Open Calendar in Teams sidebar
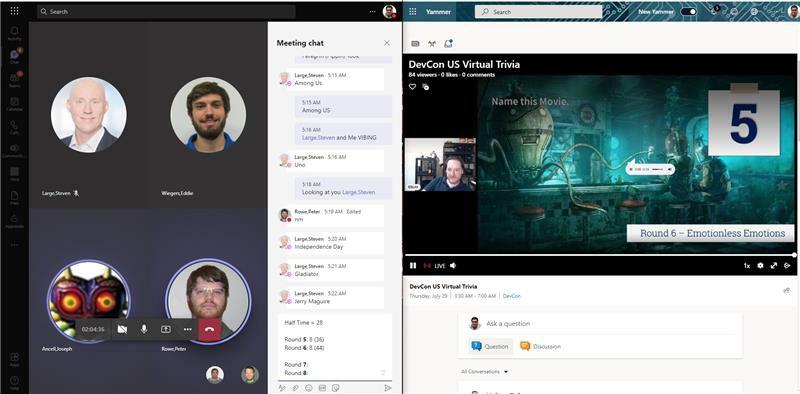Image resolution: width=800 pixels, height=394 pixels. coord(14,104)
